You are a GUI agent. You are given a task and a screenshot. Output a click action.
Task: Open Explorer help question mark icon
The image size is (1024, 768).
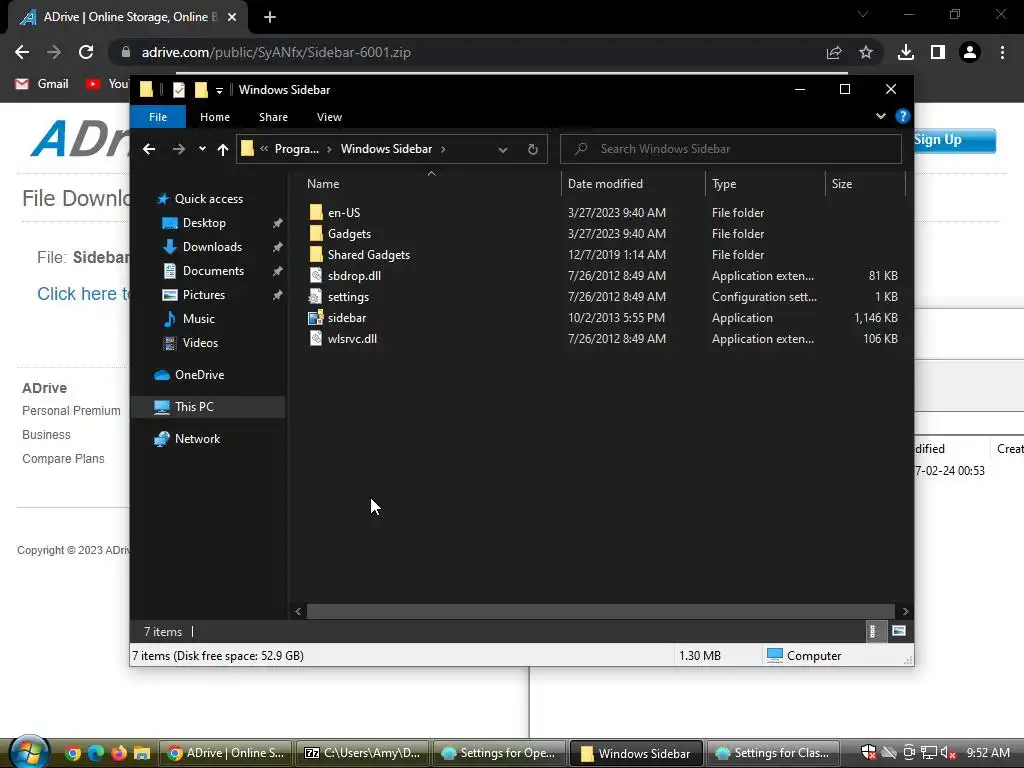[x=903, y=116]
